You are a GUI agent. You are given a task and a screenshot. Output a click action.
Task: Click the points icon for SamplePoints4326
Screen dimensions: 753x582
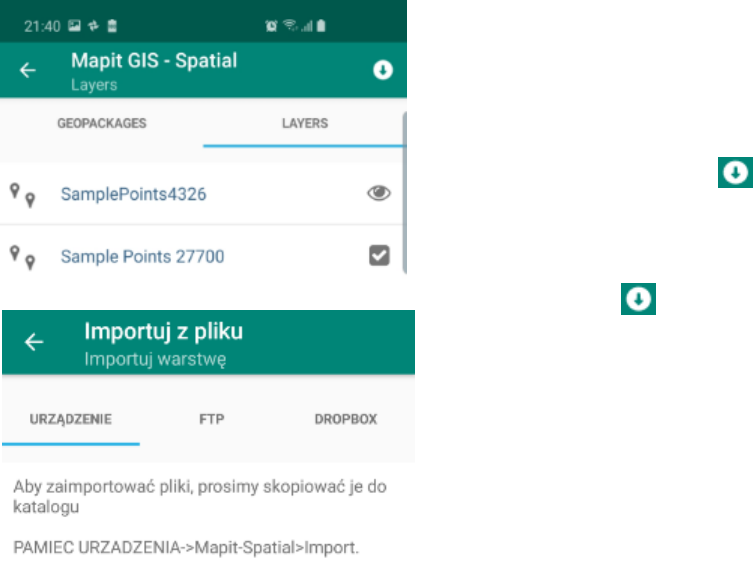click(x=23, y=195)
